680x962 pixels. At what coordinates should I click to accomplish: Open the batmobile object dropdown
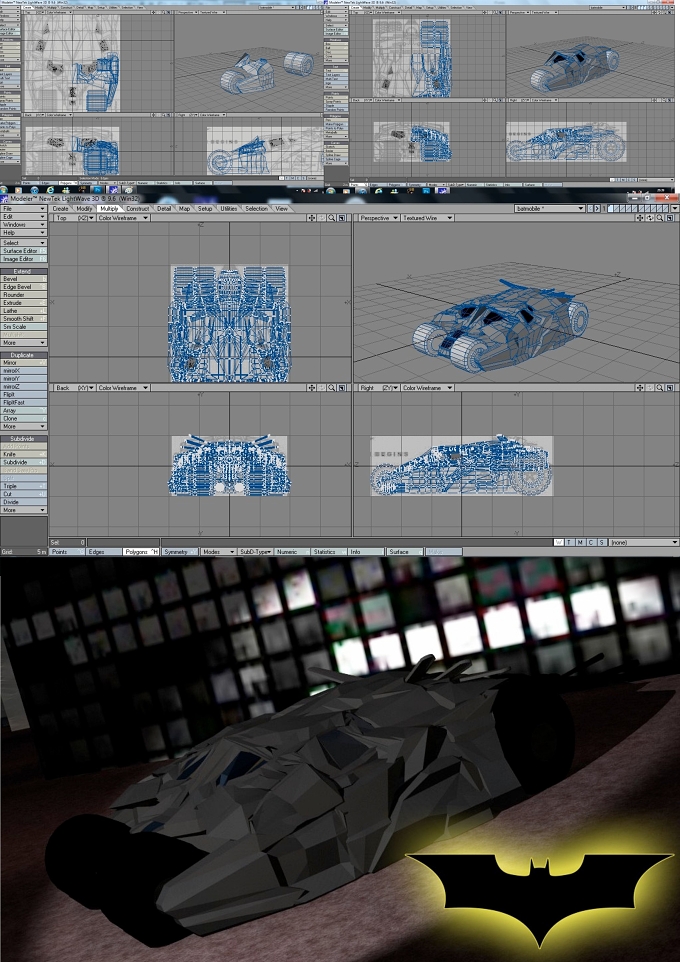(549, 209)
